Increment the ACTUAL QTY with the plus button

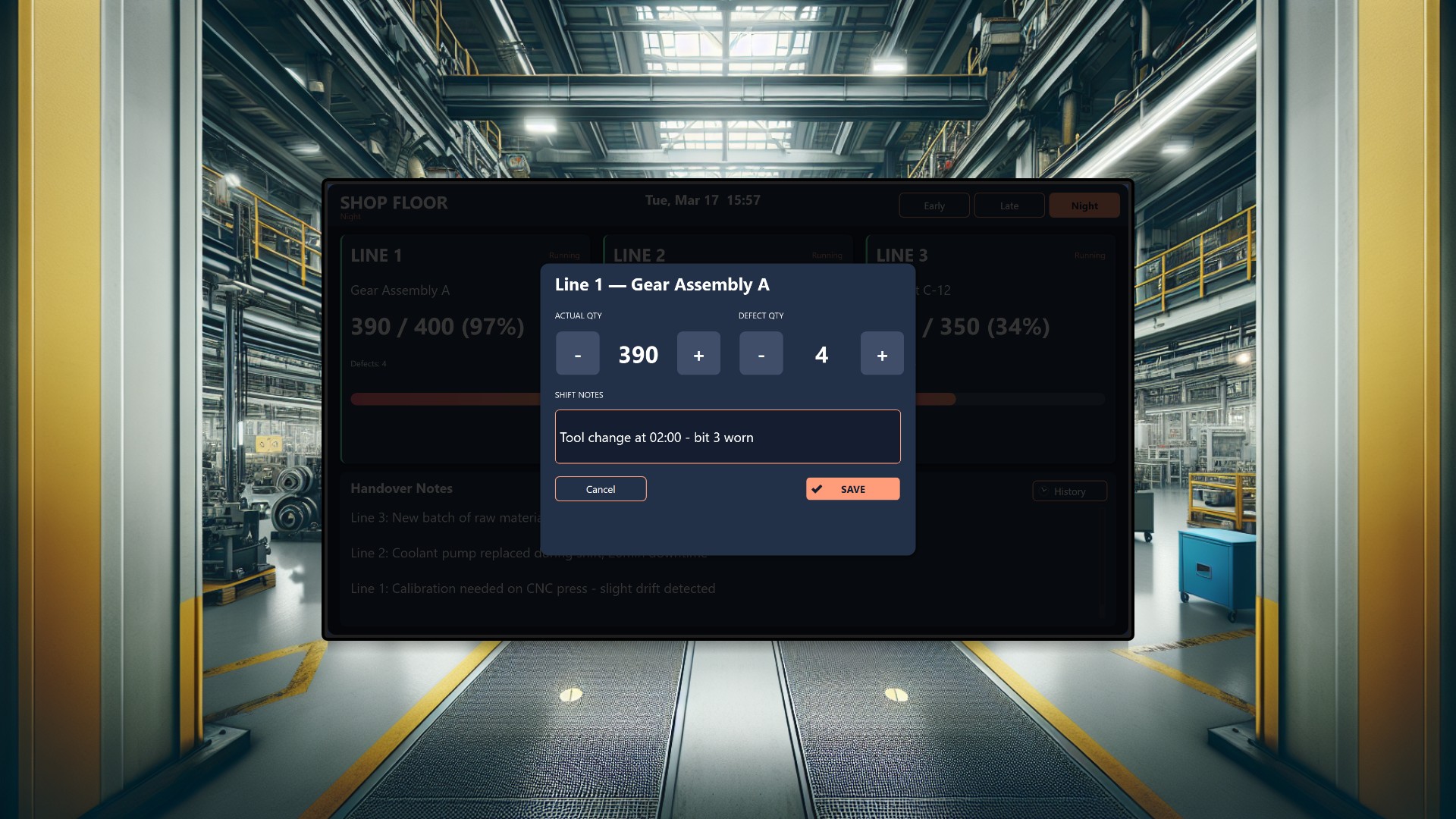pos(698,353)
